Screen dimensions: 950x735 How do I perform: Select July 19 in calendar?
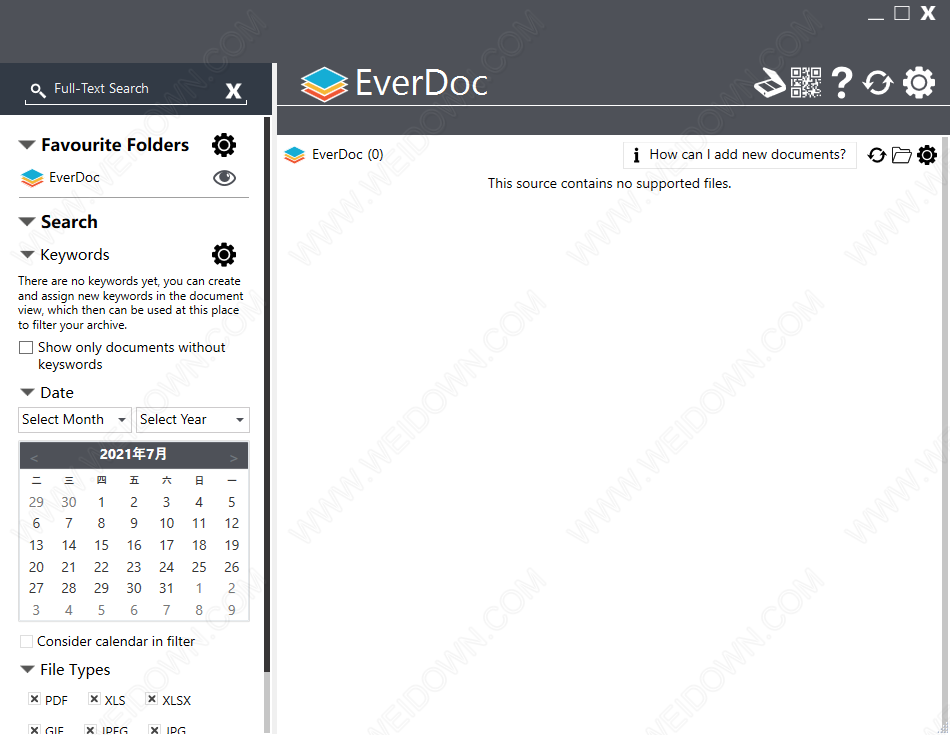click(231, 545)
